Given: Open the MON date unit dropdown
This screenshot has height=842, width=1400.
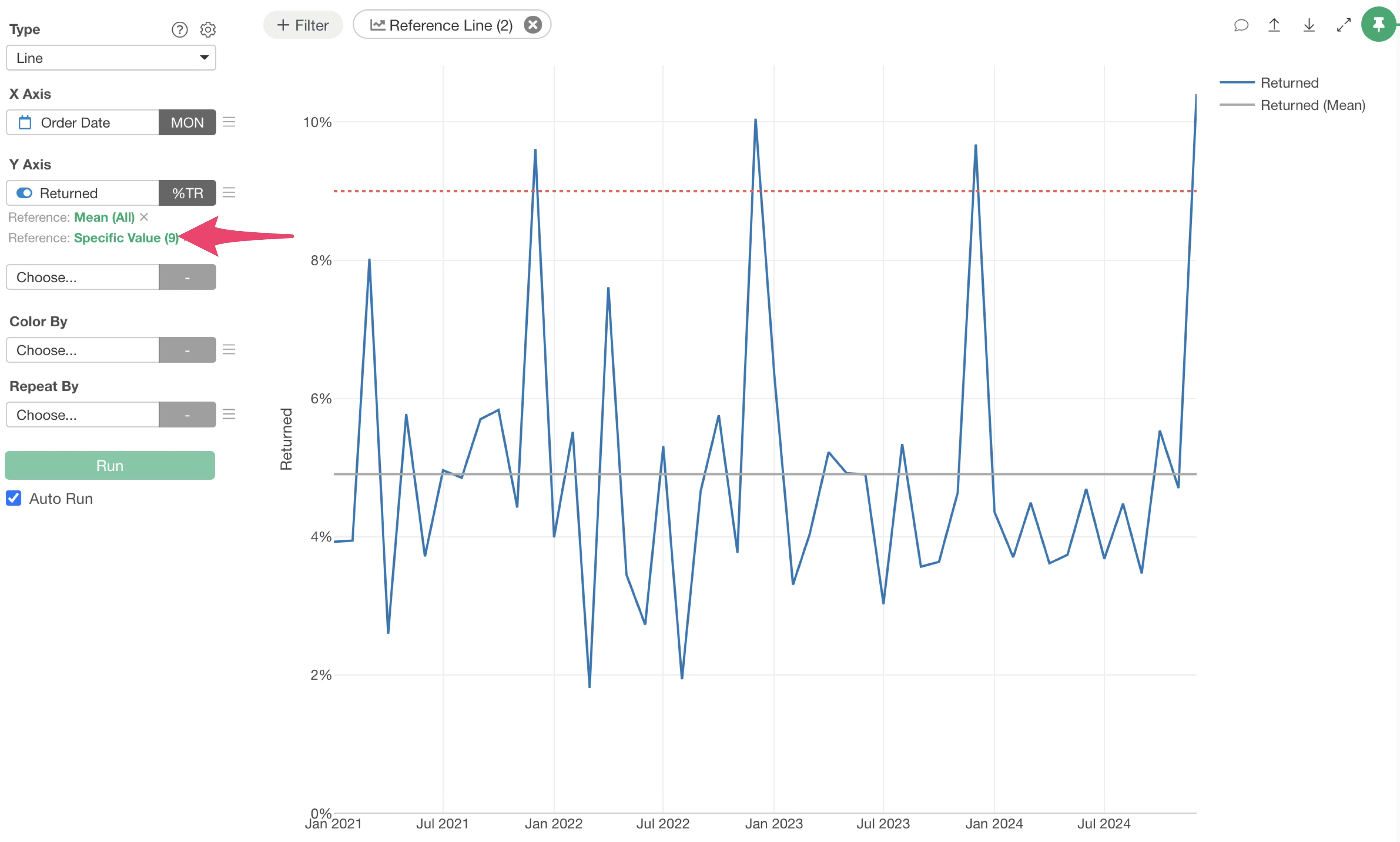Looking at the screenshot, I should coord(187,122).
